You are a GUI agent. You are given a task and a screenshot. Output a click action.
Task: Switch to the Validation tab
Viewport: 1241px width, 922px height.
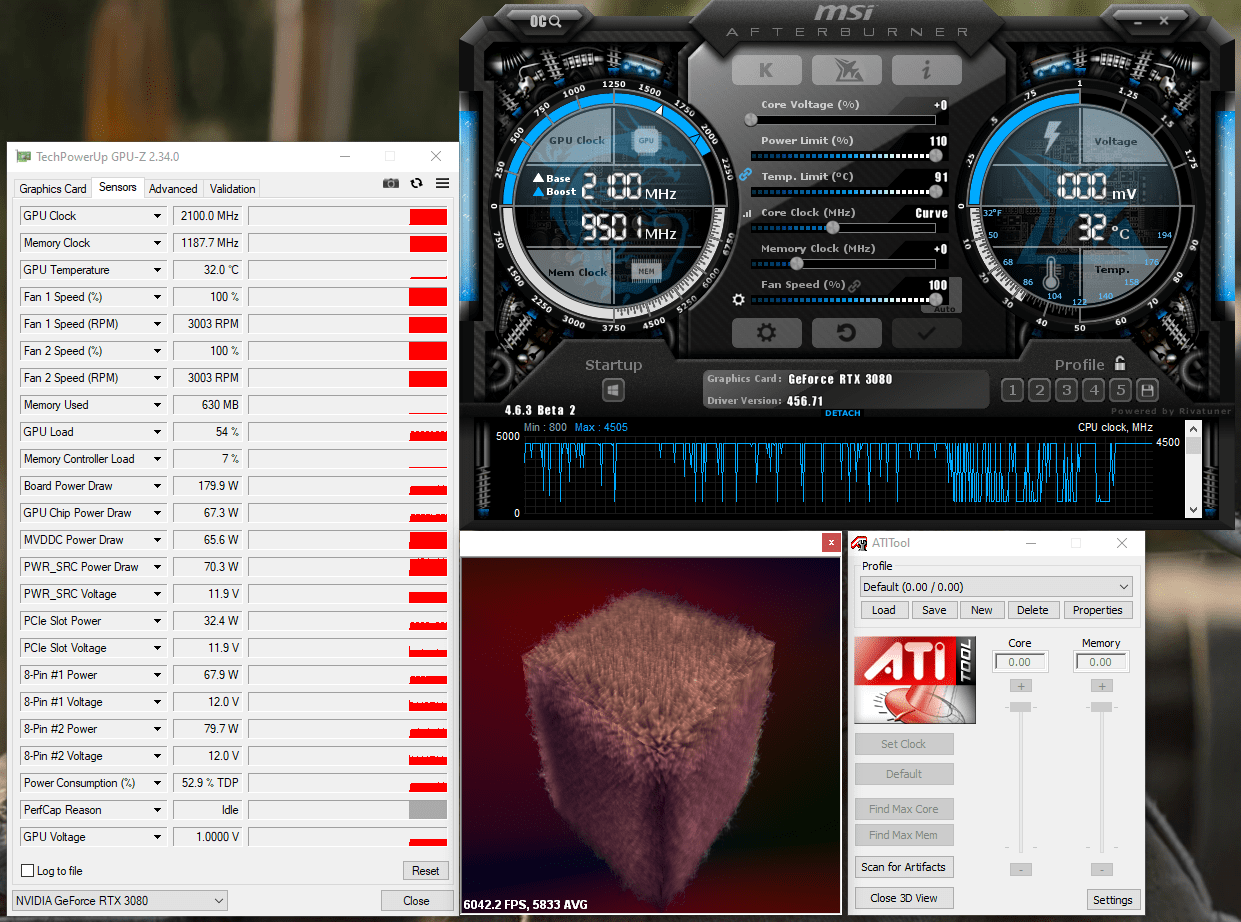[x=233, y=189]
